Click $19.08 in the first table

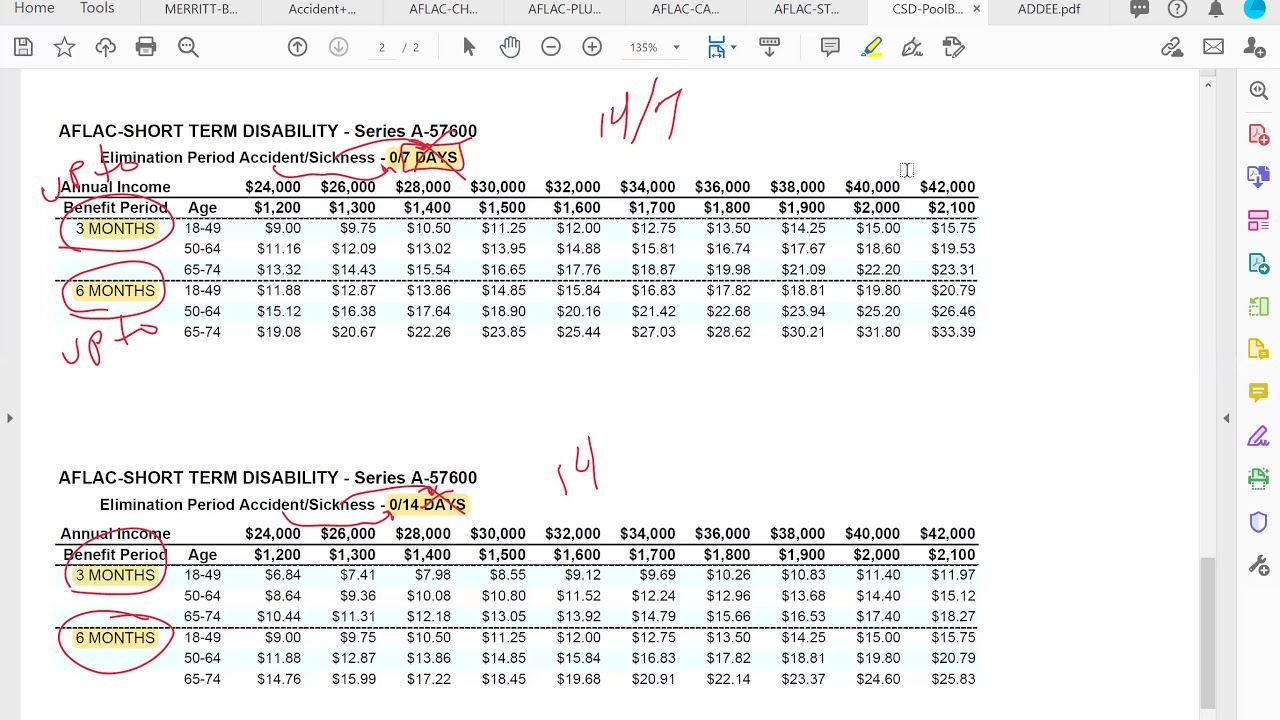(278, 332)
